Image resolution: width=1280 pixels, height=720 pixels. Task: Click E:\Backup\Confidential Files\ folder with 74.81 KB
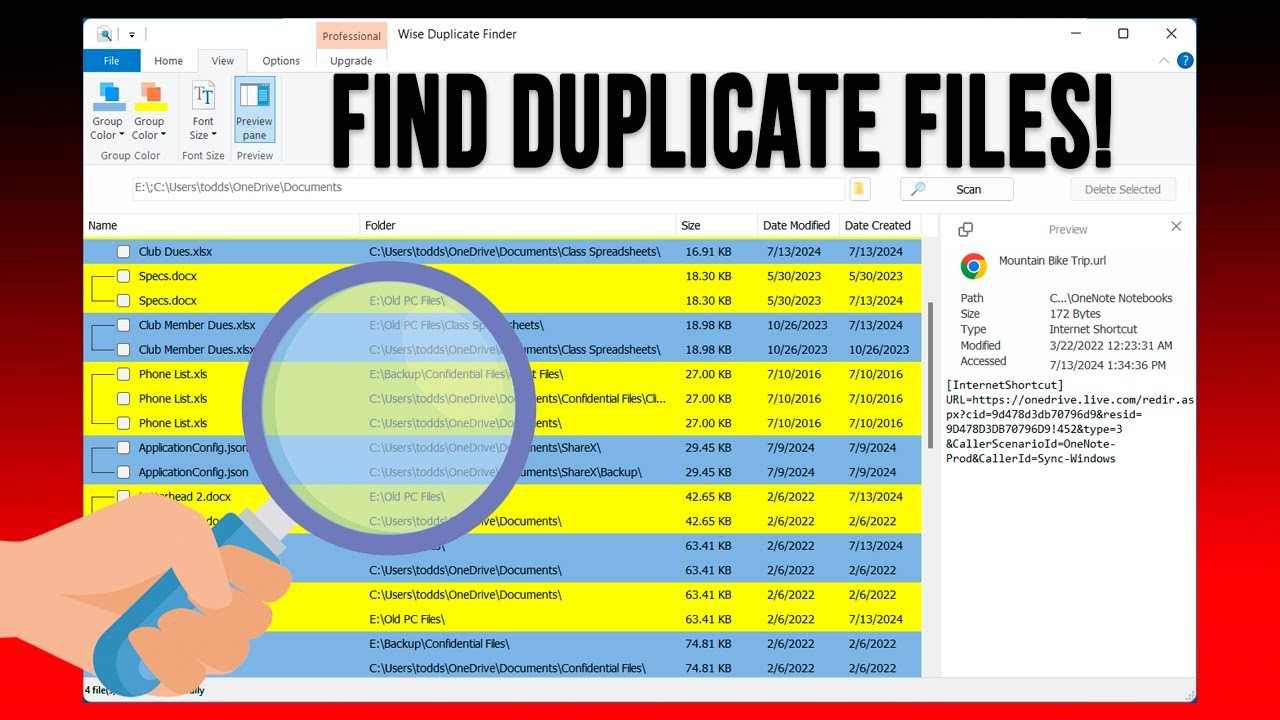click(x=439, y=644)
